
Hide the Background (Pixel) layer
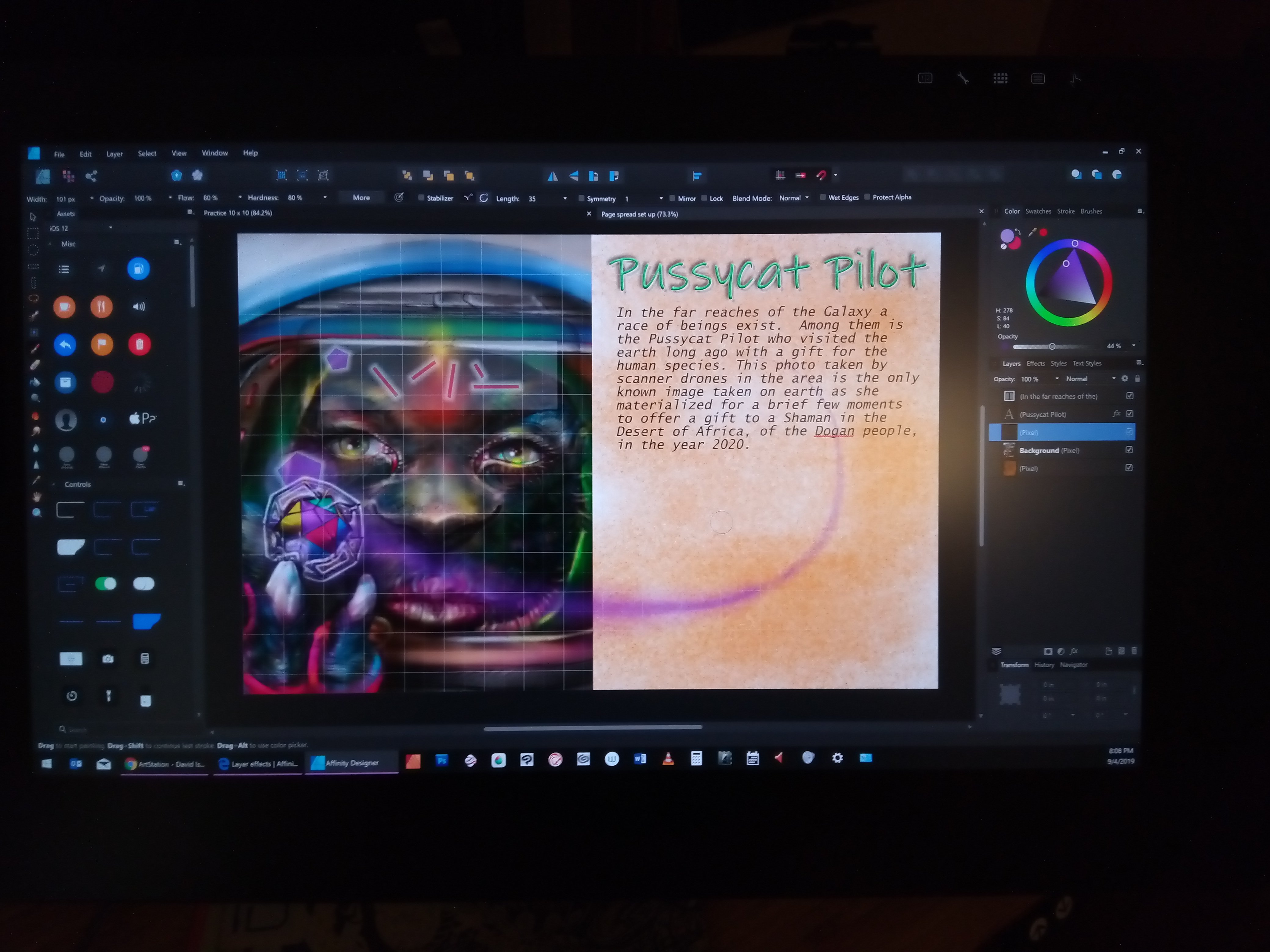coord(1129,450)
